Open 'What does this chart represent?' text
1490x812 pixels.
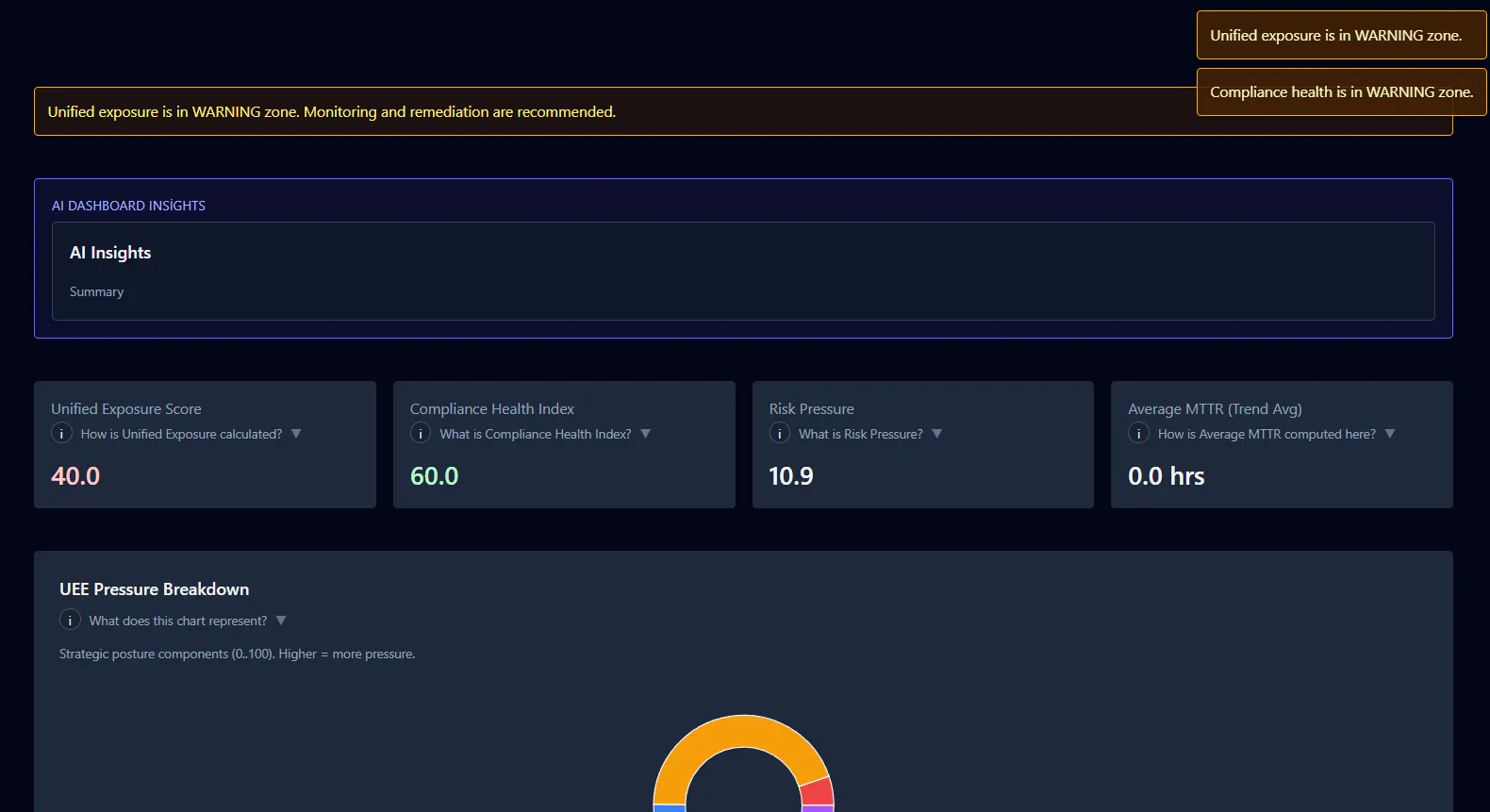pyautogui.click(x=178, y=621)
